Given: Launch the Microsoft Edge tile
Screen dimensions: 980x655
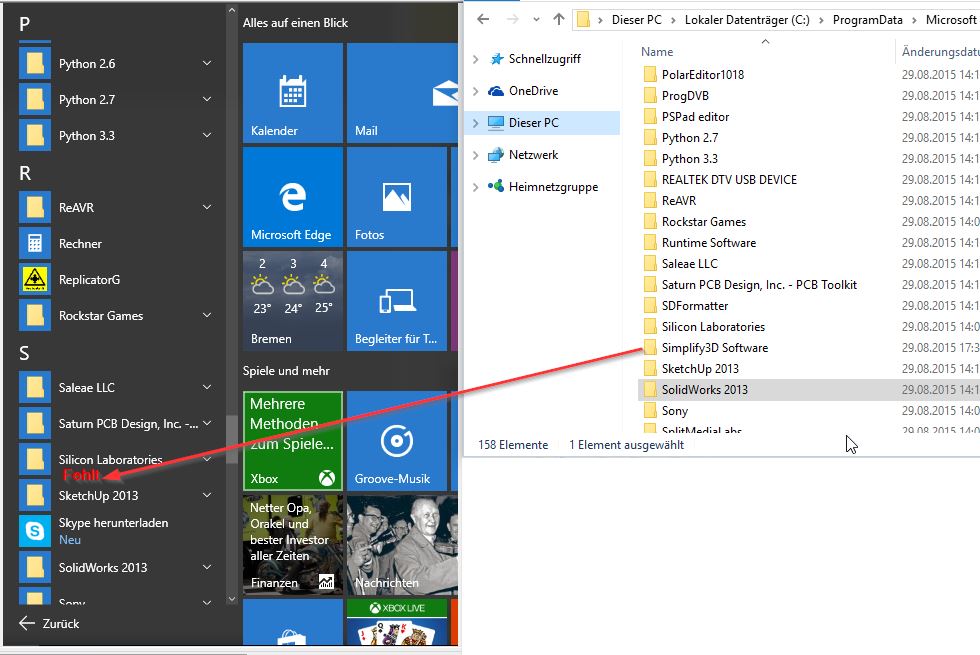Looking at the screenshot, I should (x=292, y=197).
